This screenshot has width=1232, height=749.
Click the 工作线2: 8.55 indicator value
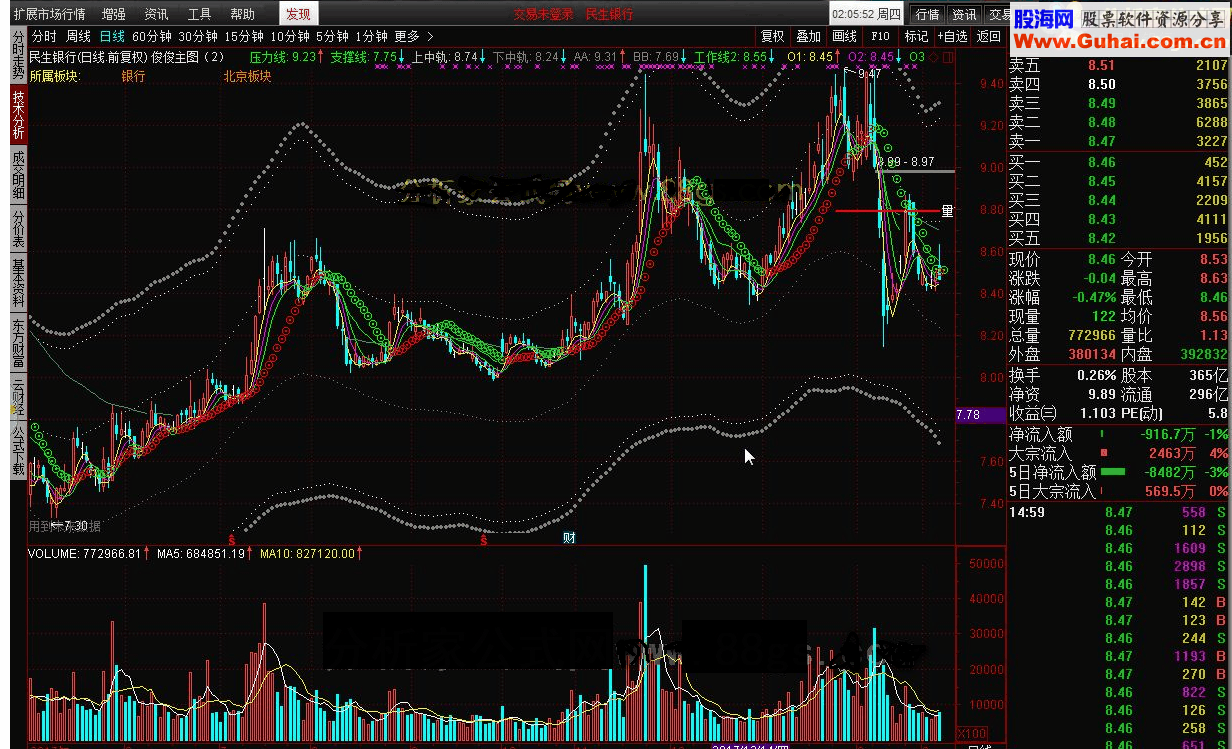pos(735,57)
